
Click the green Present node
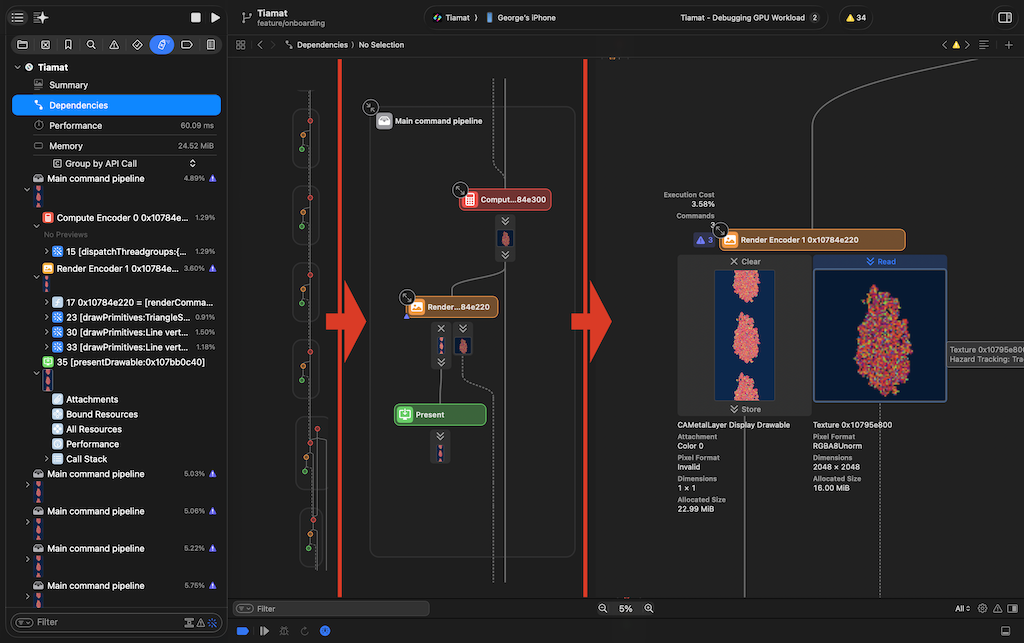(x=440, y=414)
